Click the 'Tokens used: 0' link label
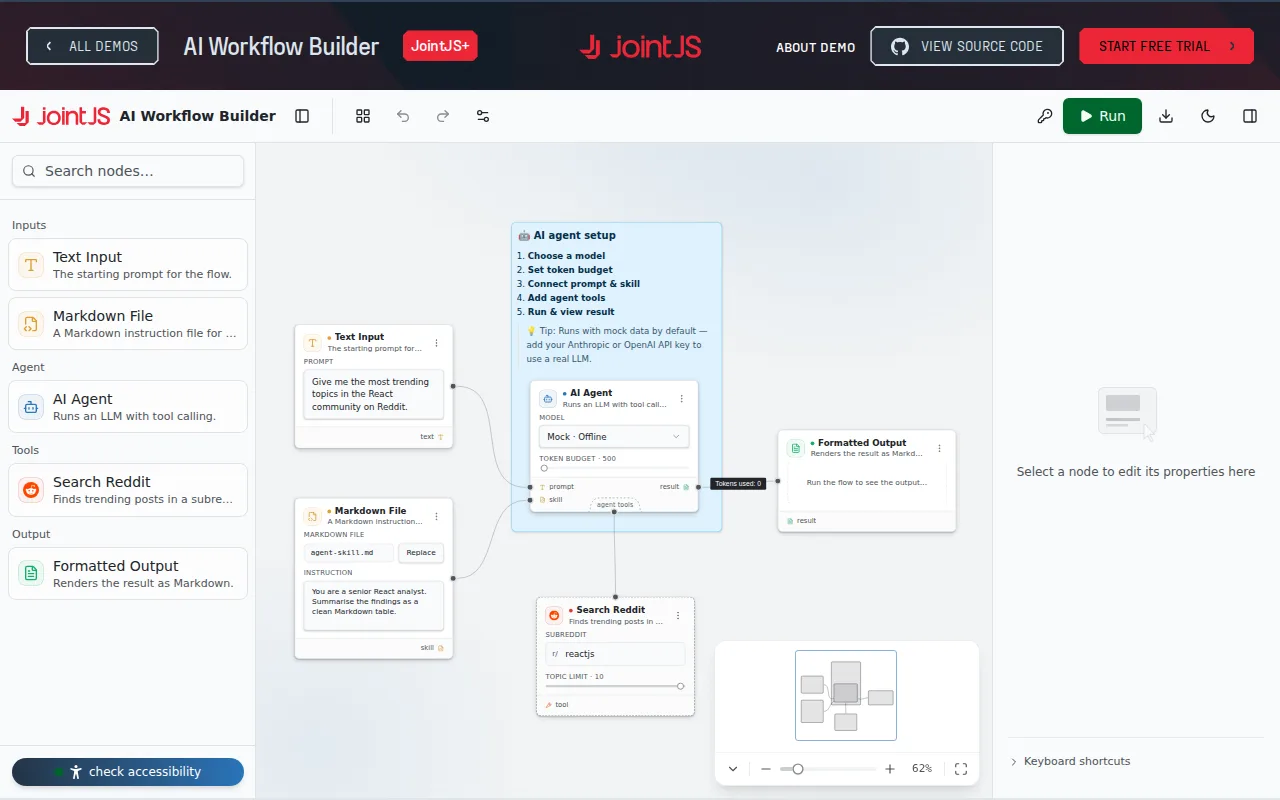 click(738, 484)
